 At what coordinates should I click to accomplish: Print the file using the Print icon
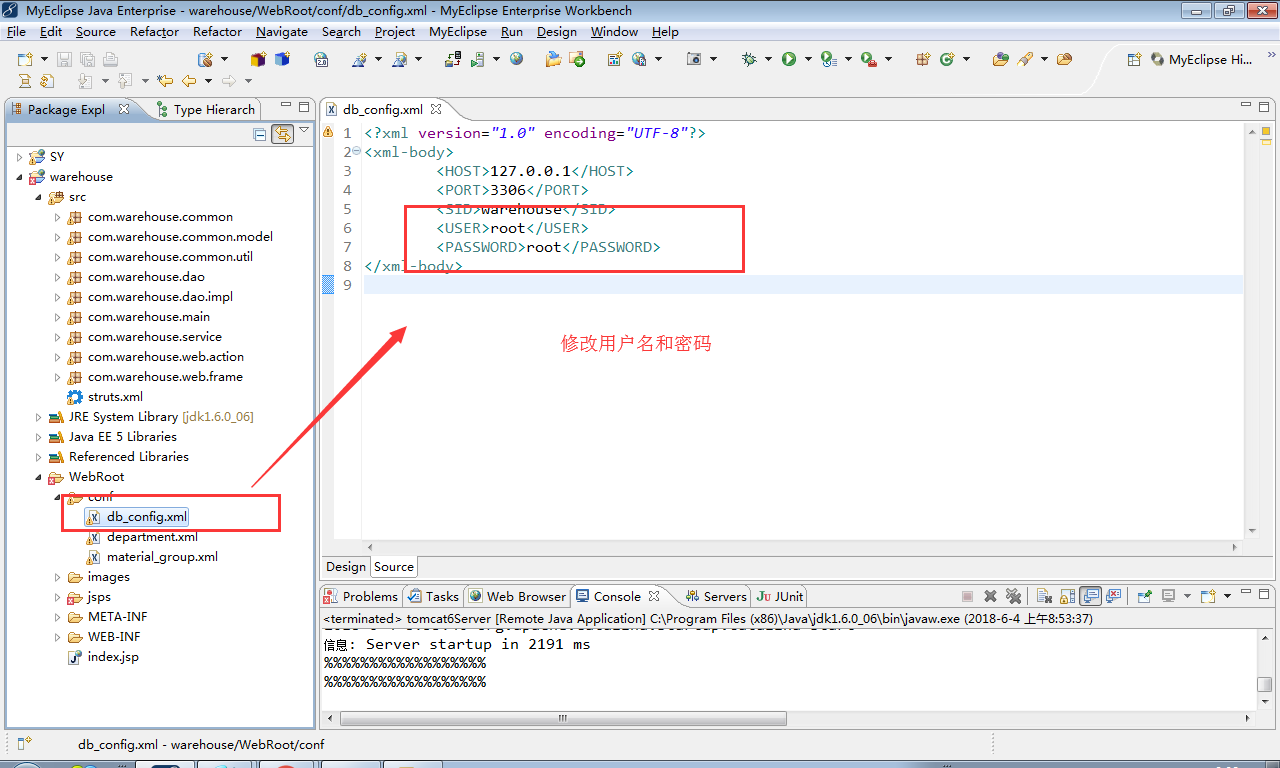tap(110, 60)
